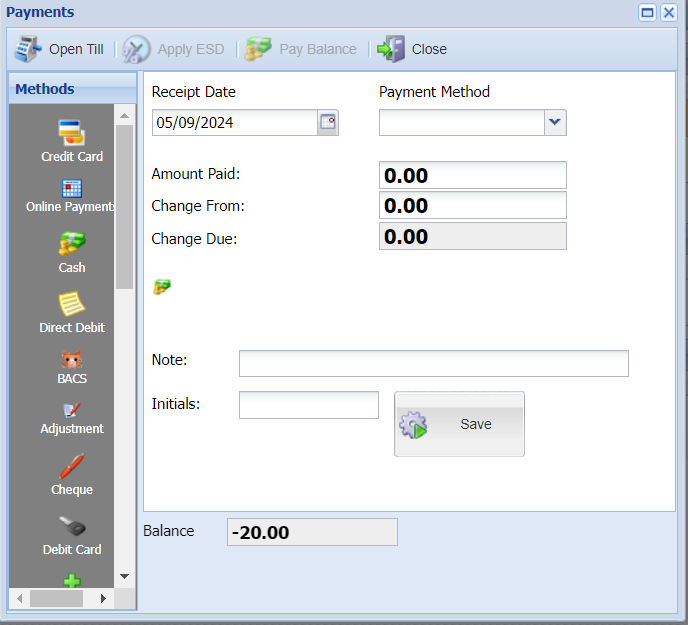Click the Change Due field
The height and width of the screenshot is (625, 688).
473,236
